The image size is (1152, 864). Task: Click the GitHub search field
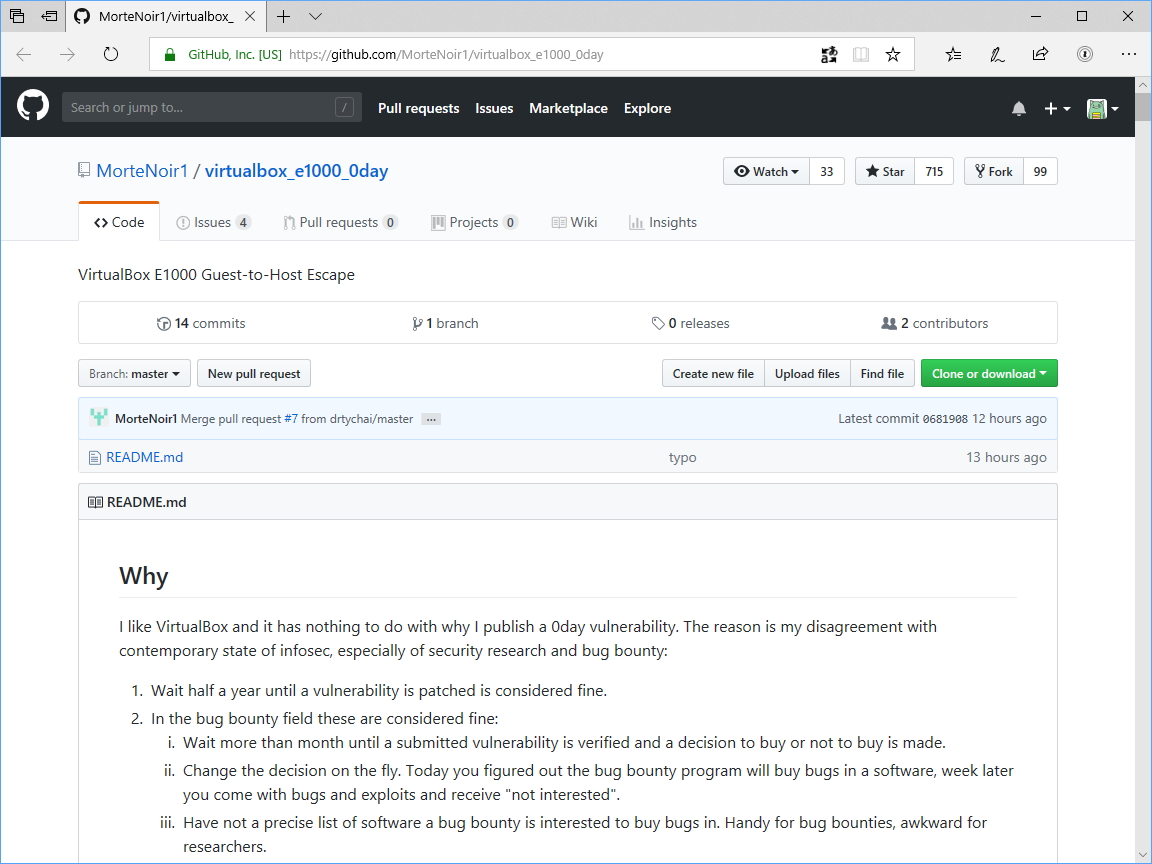[211, 106]
